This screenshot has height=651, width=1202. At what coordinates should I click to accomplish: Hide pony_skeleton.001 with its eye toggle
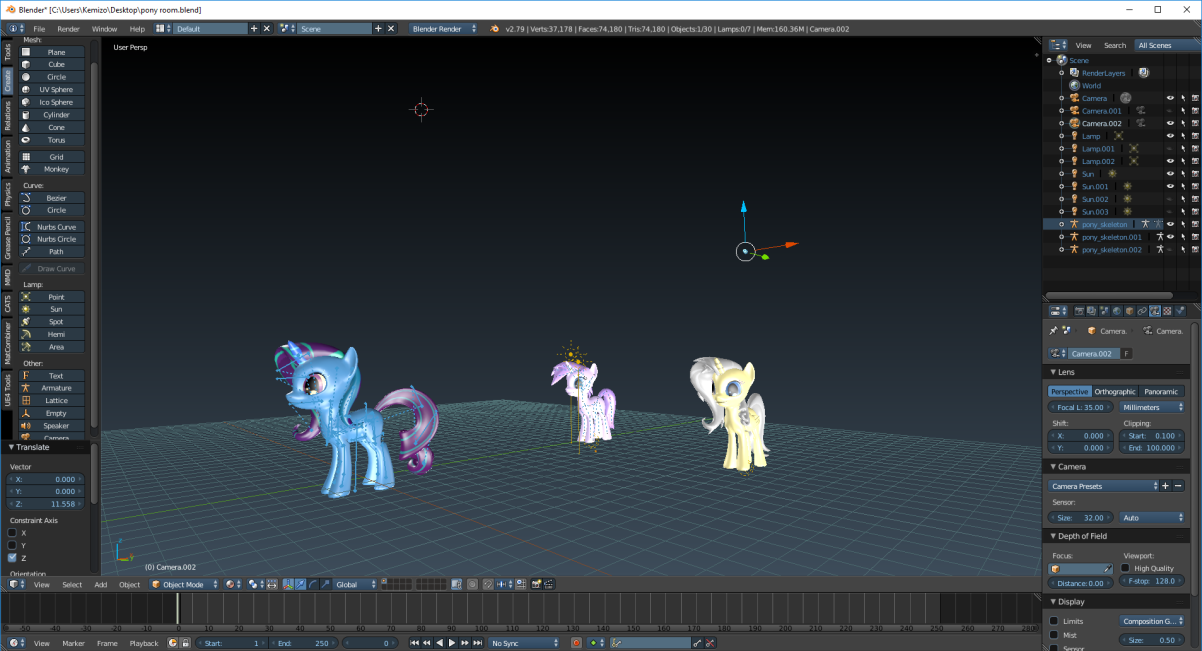tap(1169, 237)
